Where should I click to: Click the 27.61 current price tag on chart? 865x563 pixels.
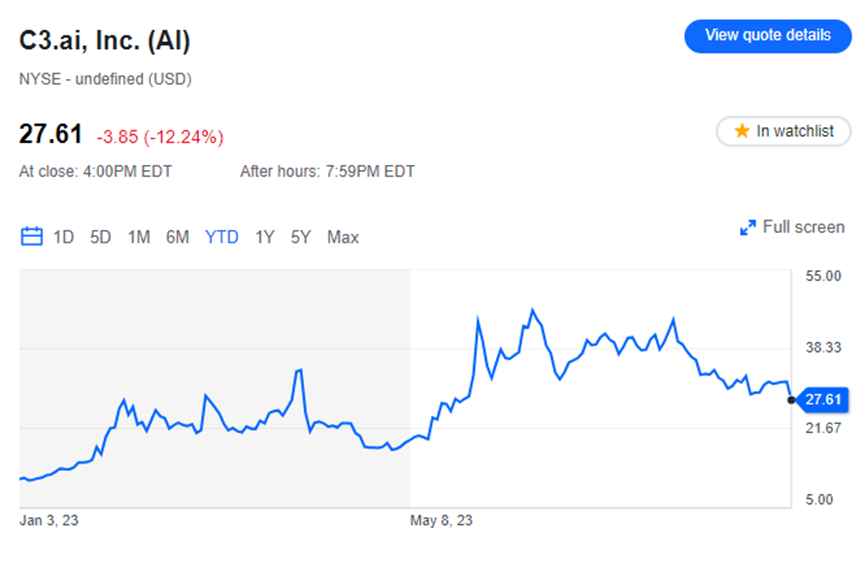(825, 400)
